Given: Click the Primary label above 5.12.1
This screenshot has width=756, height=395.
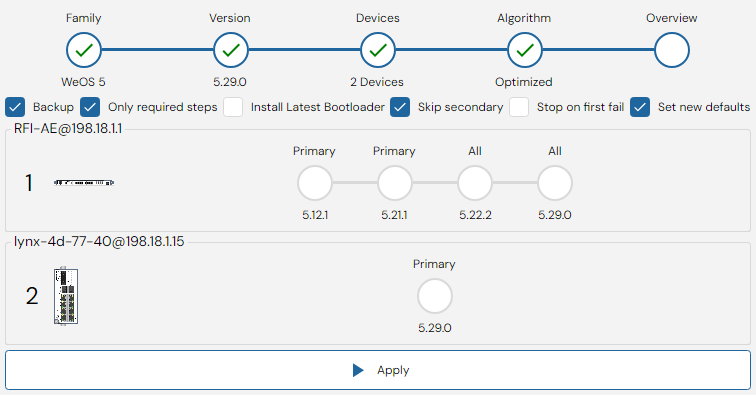Looking at the screenshot, I should (x=314, y=151).
